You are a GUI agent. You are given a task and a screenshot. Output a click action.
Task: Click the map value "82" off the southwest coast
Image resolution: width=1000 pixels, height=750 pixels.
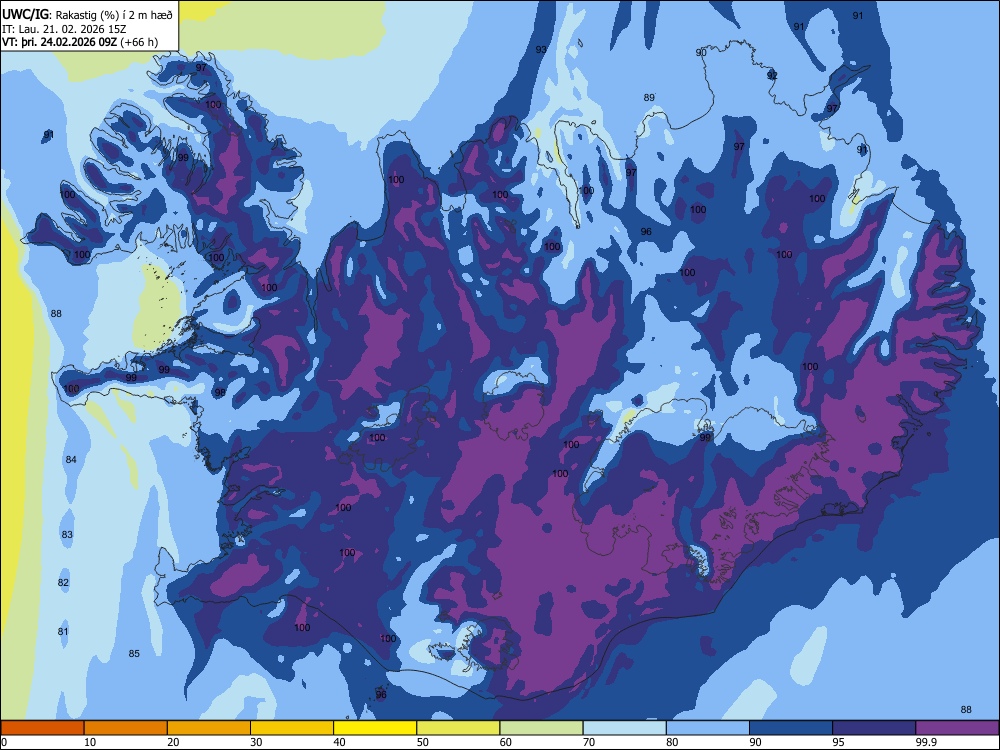[63, 582]
